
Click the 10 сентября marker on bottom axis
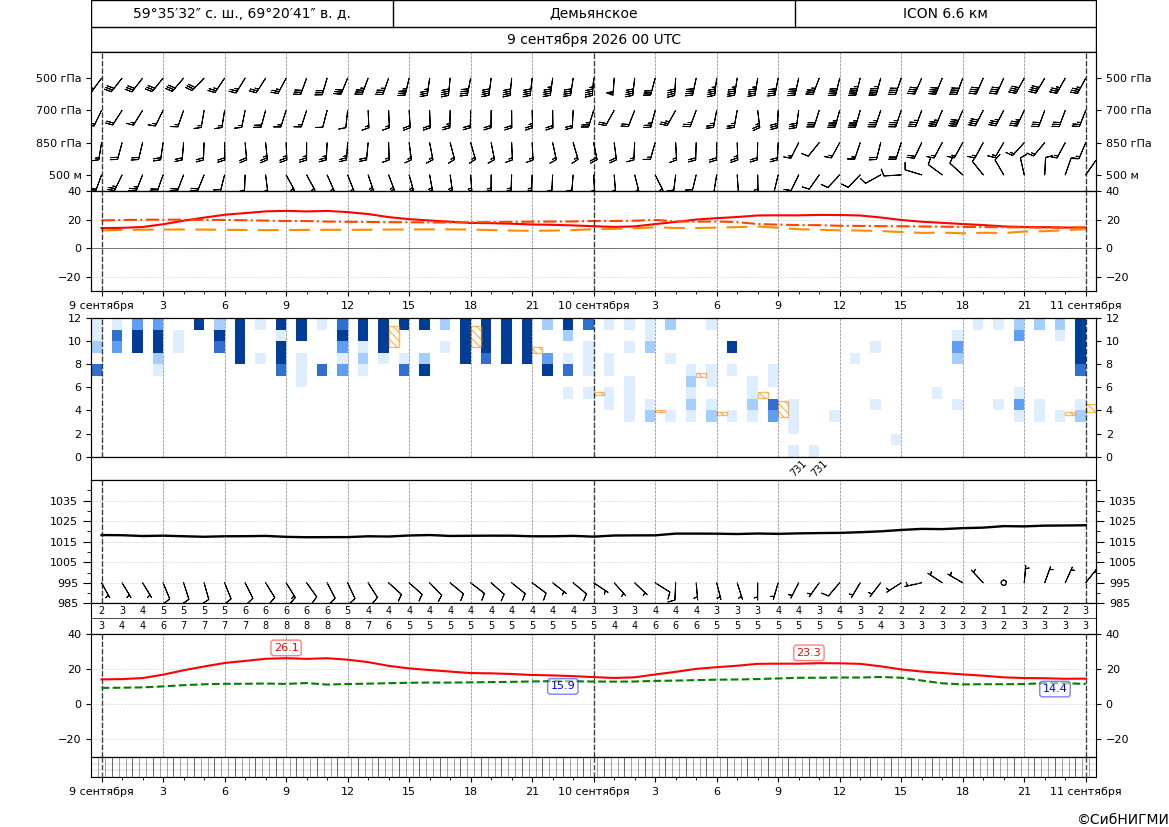pyautogui.click(x=593, y=791)
